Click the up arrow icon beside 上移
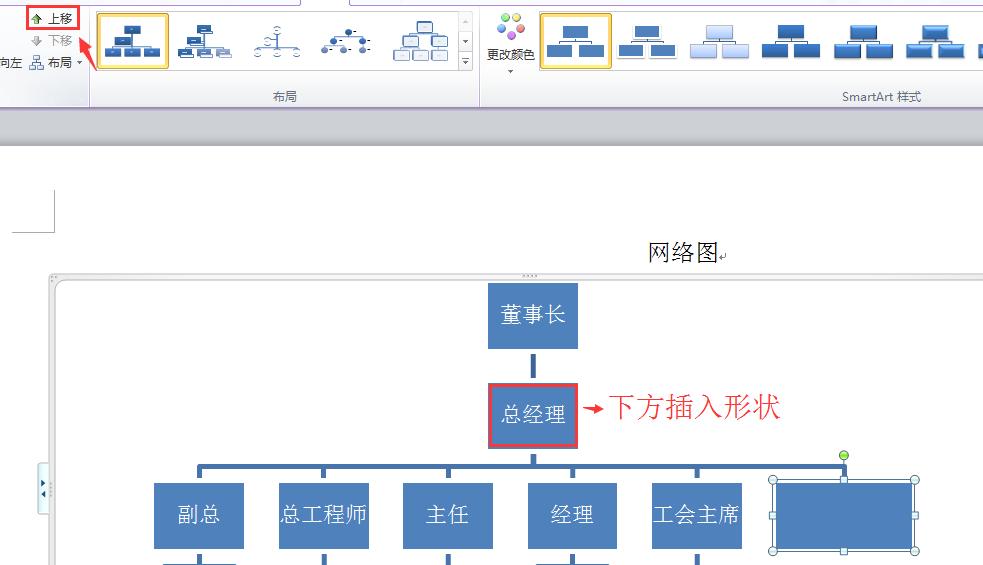983x565 pixels. coord(36,19)
